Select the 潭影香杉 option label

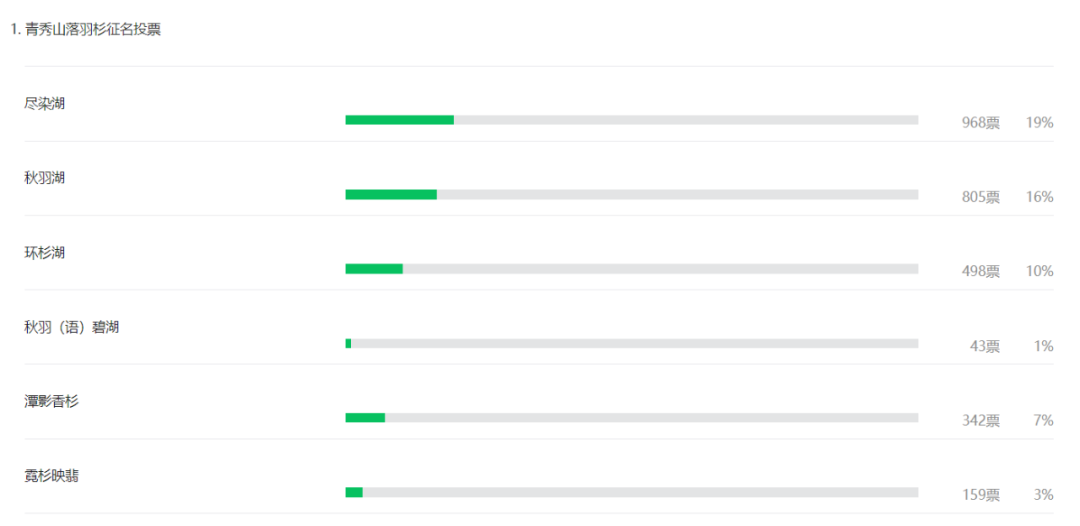pyautogui.click(x=52, y=401)
